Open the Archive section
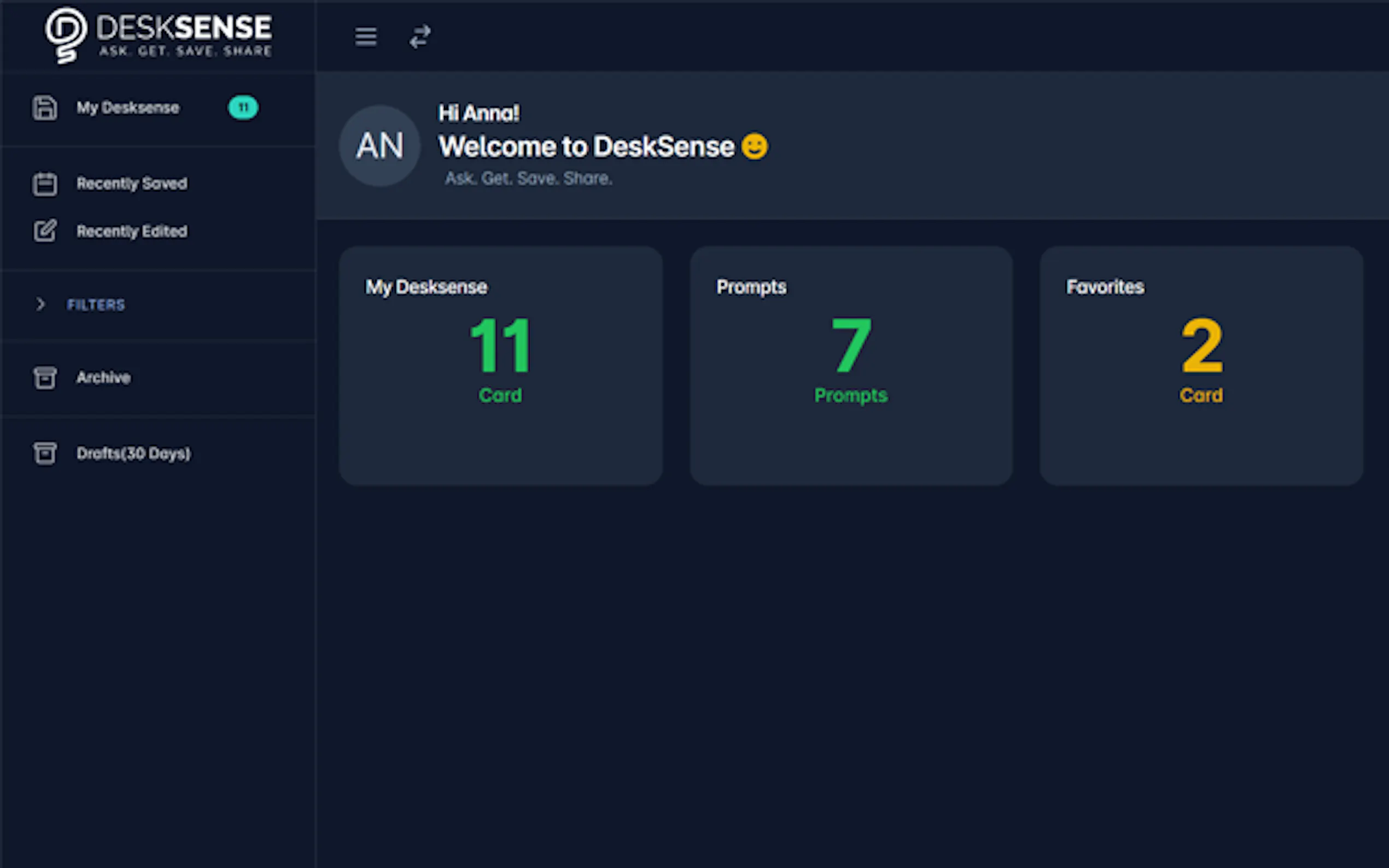 tap(103, 378)
